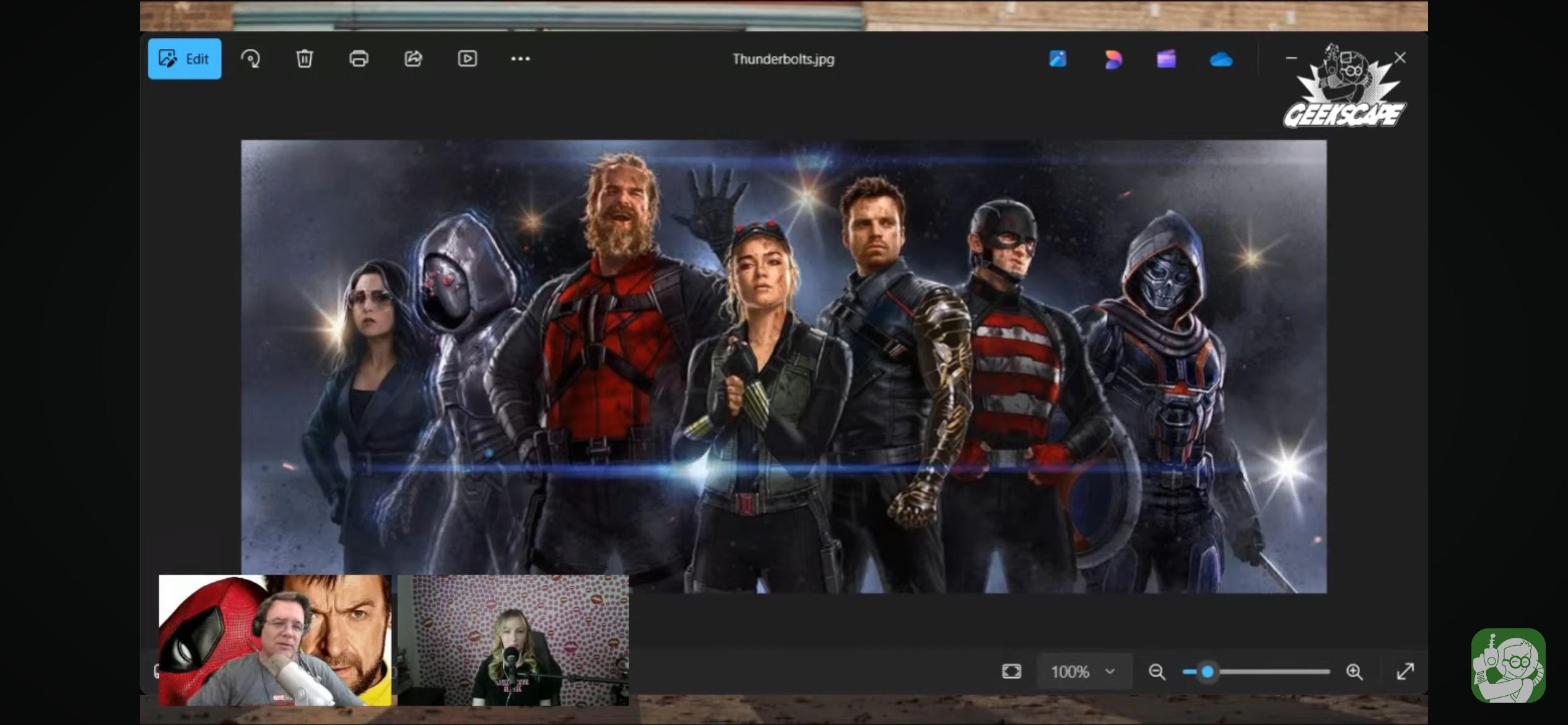Click the zoom out magnifier
This screenshot has height=725, width=1568.
[x=1156, y=671]
